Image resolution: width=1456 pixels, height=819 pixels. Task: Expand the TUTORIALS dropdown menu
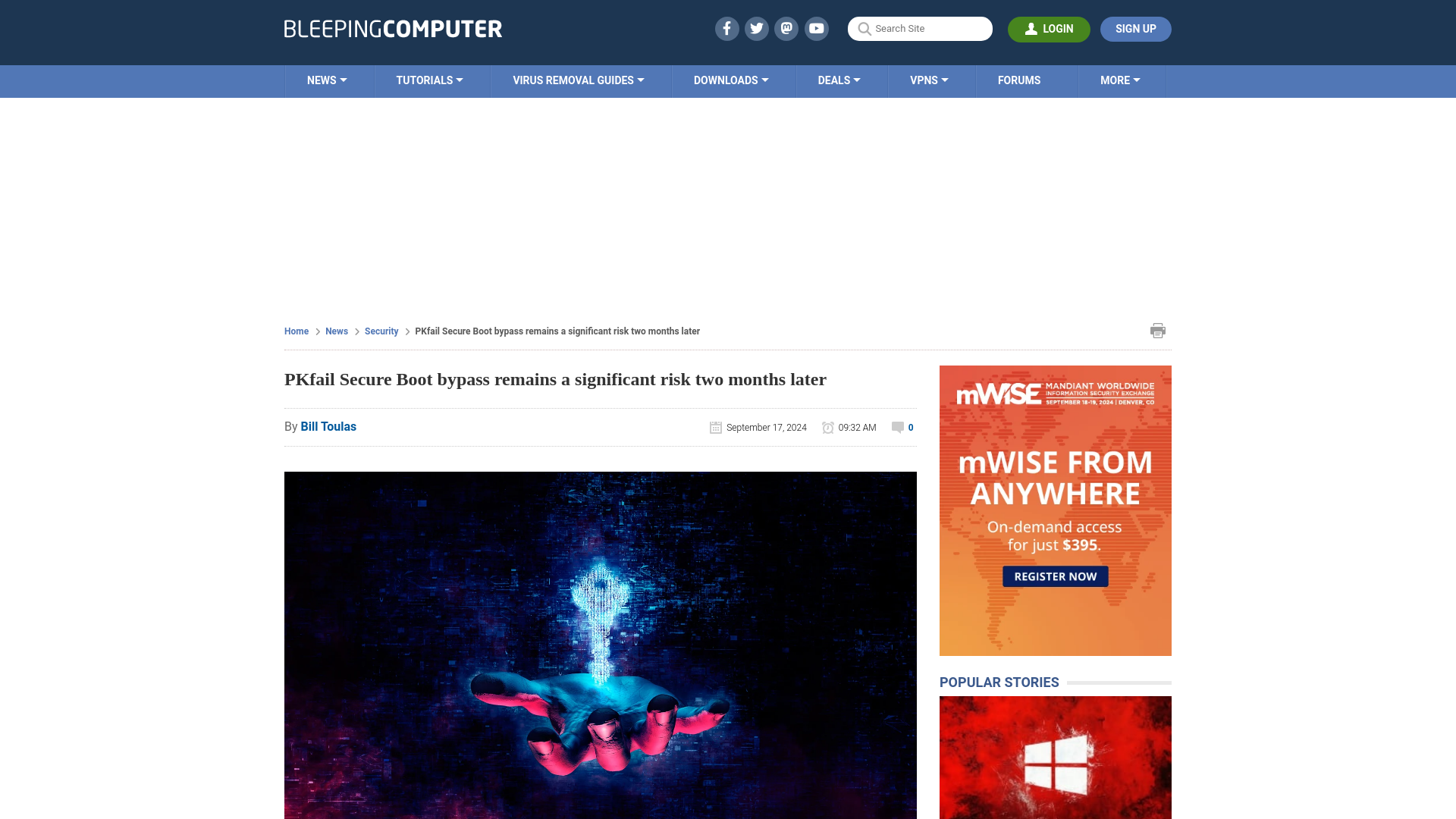429,80
